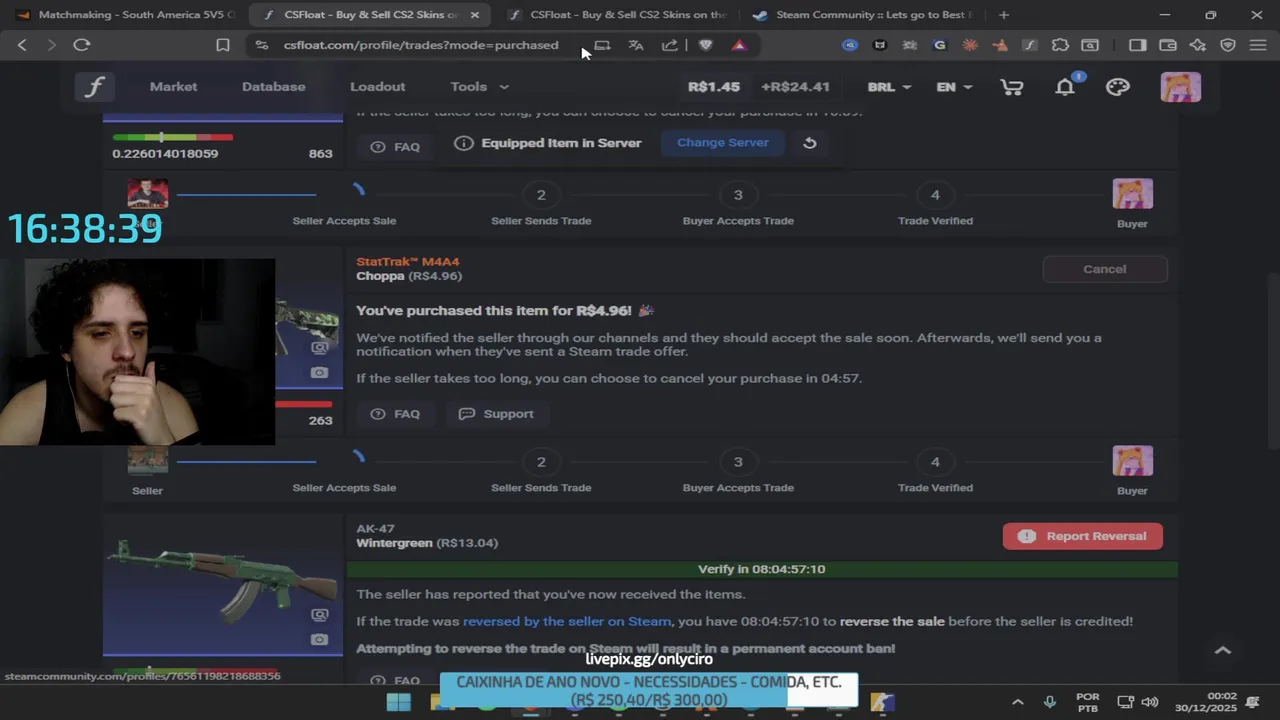
Task: Show hidden system tray icons chevron
Action: tap(1017, 702)
